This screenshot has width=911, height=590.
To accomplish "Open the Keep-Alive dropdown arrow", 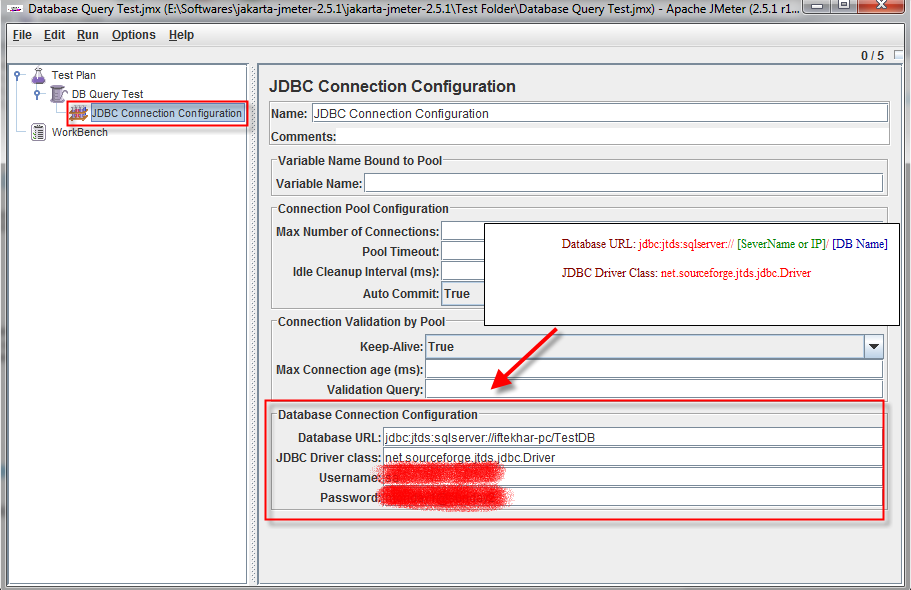I will pos(873,346).
